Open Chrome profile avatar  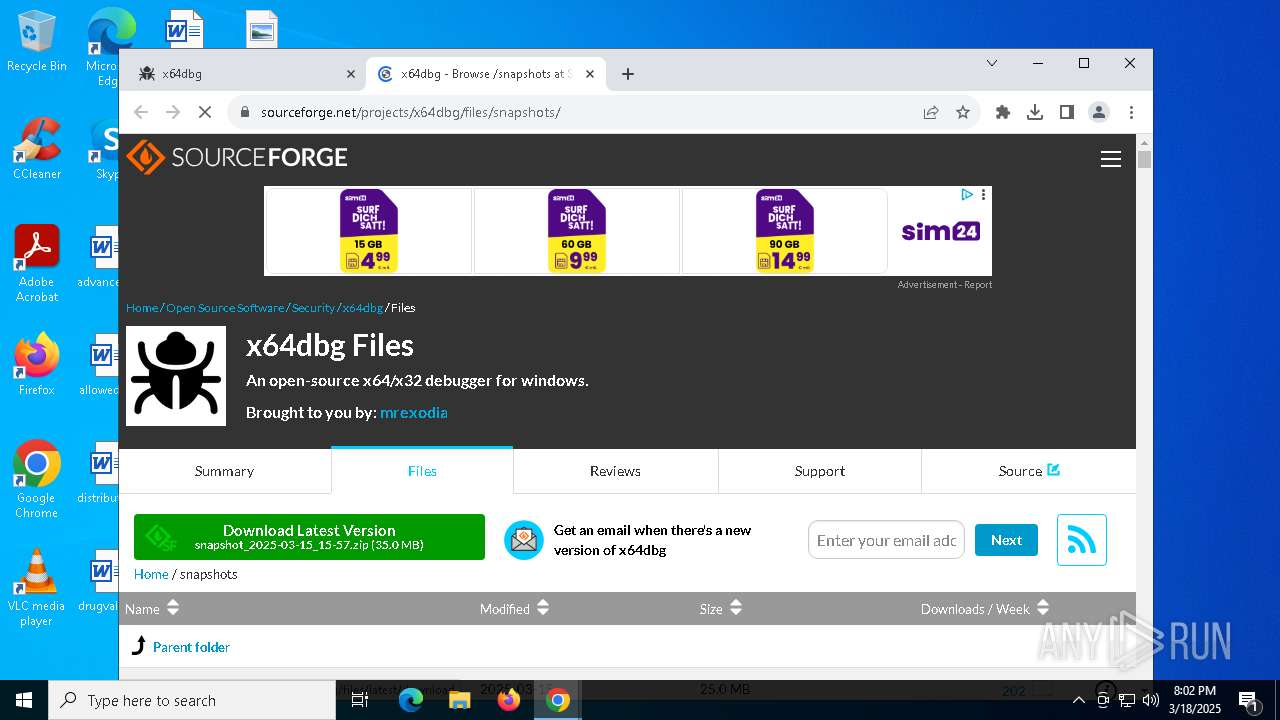(x=1099, y=112)
